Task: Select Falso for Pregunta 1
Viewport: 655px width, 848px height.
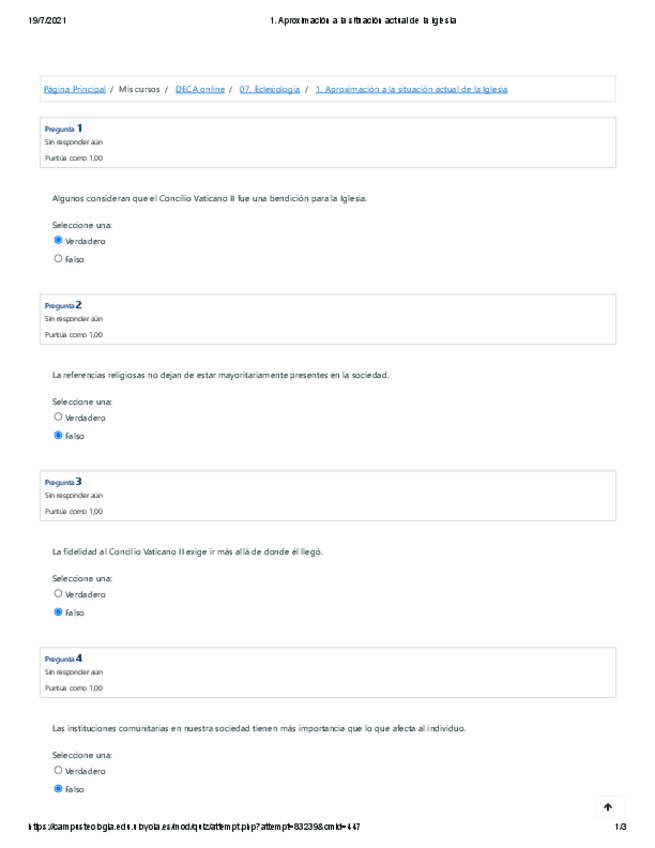Action: tap(58, 259)
